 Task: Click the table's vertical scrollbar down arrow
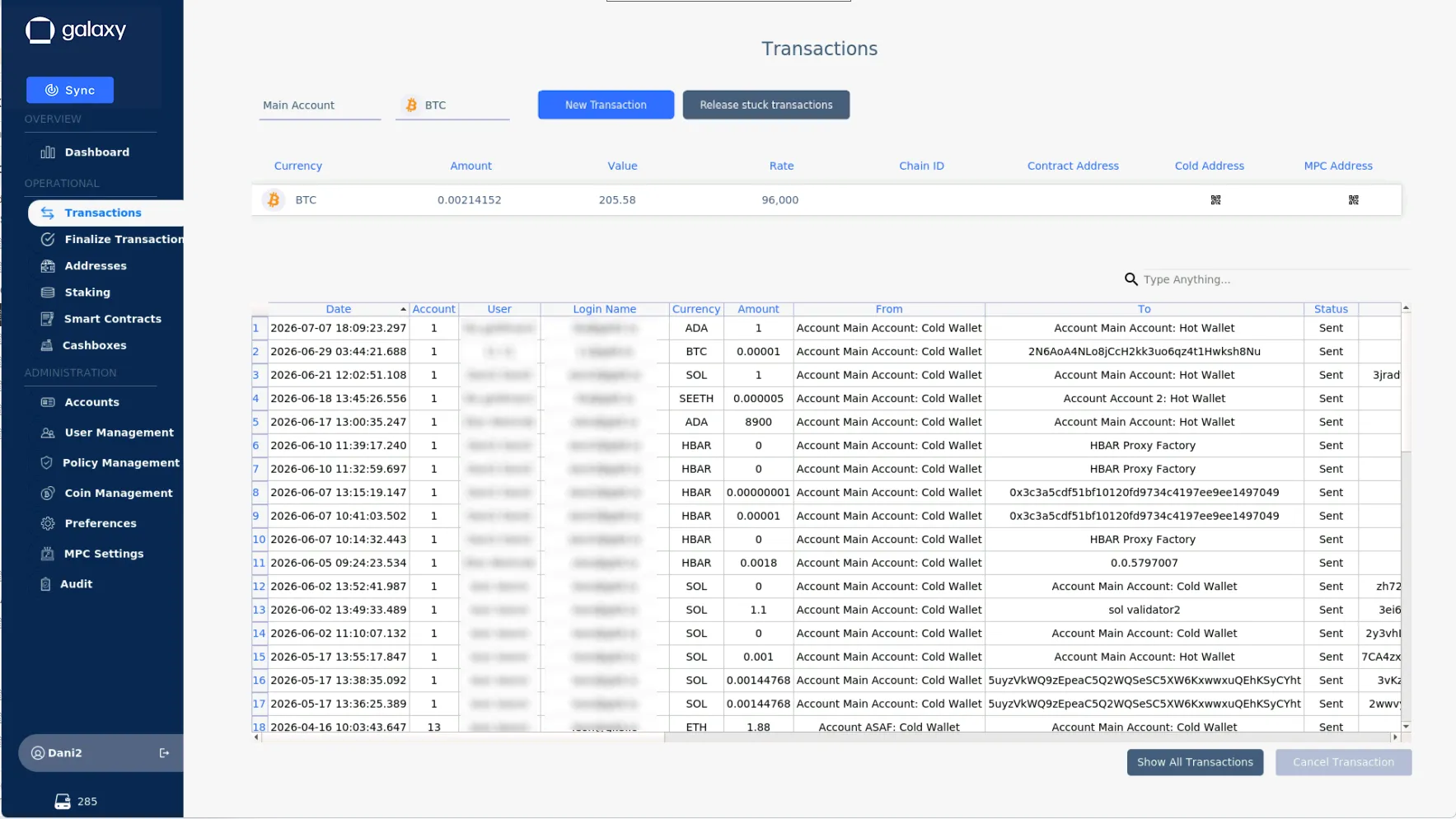pyautogui.click(x=1406, y=727)
